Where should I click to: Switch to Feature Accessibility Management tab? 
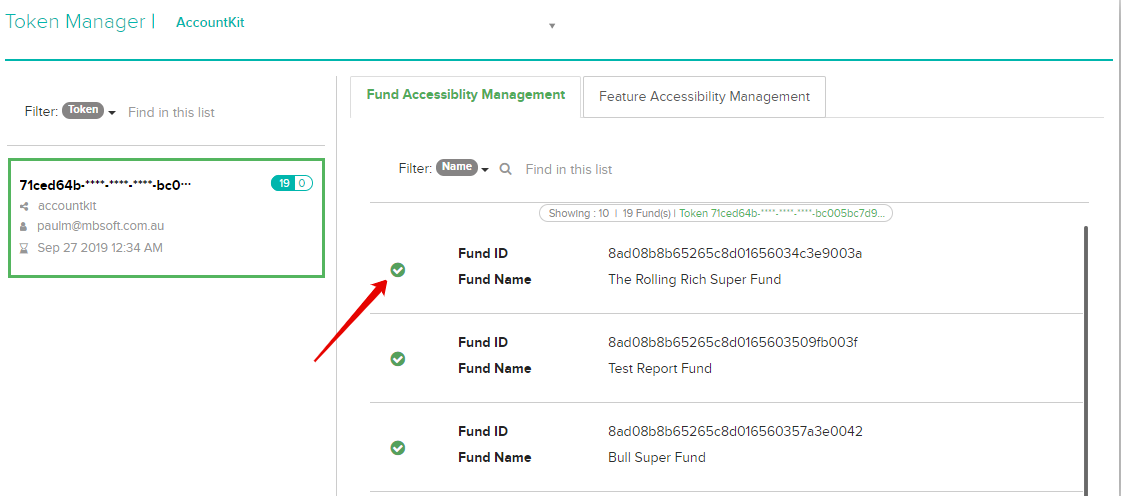coord(704,96)
